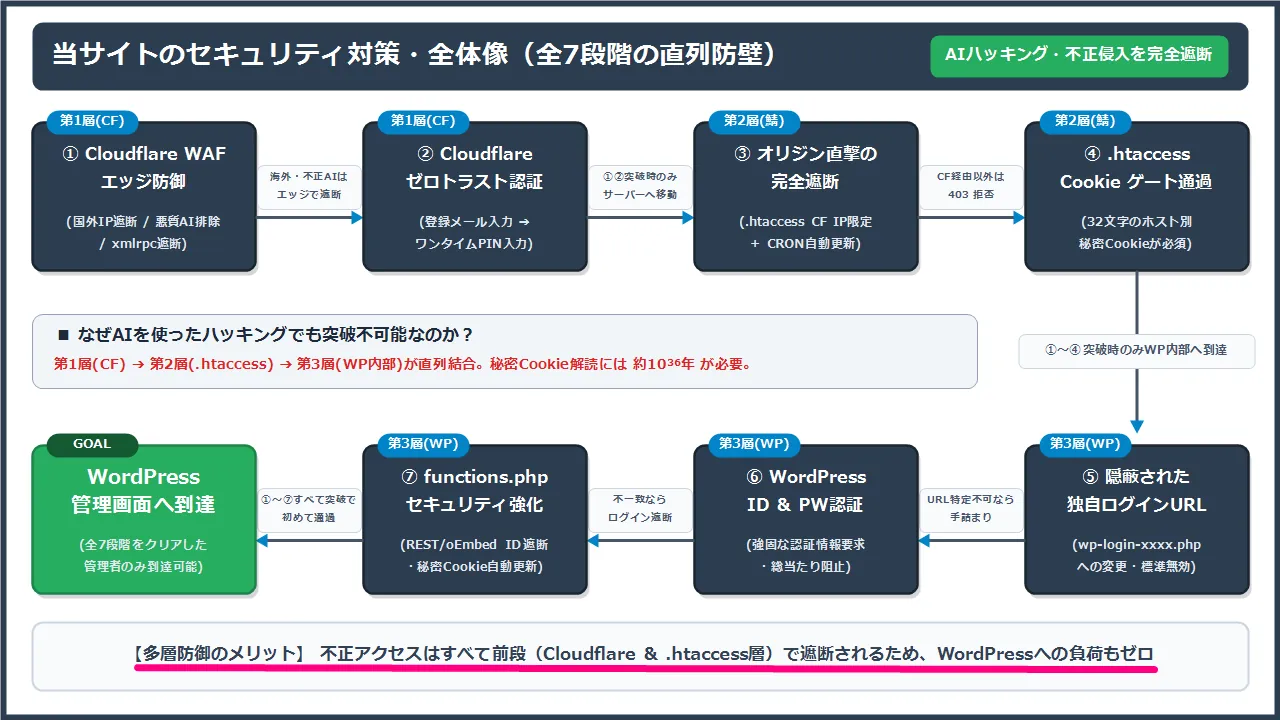
Task: Select the "④ .htaccess Cookie ゲート通過" heading
Action: point(1136,168)
